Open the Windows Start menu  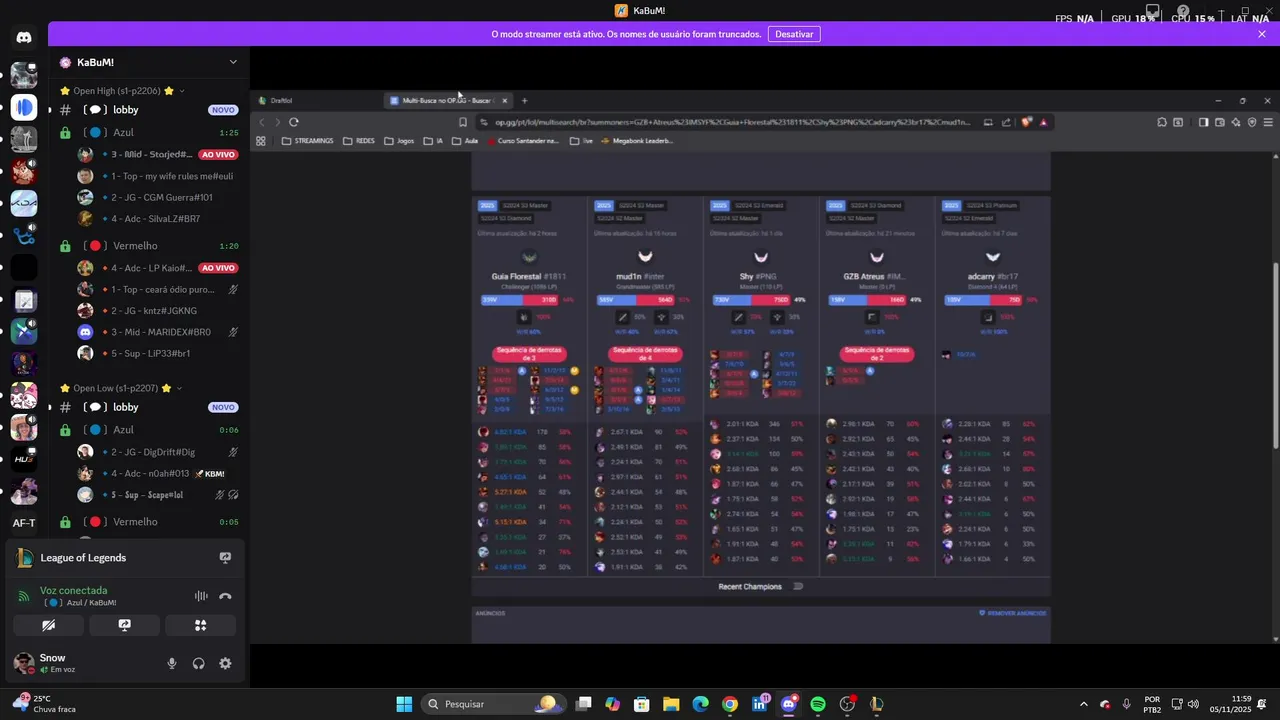404,704
